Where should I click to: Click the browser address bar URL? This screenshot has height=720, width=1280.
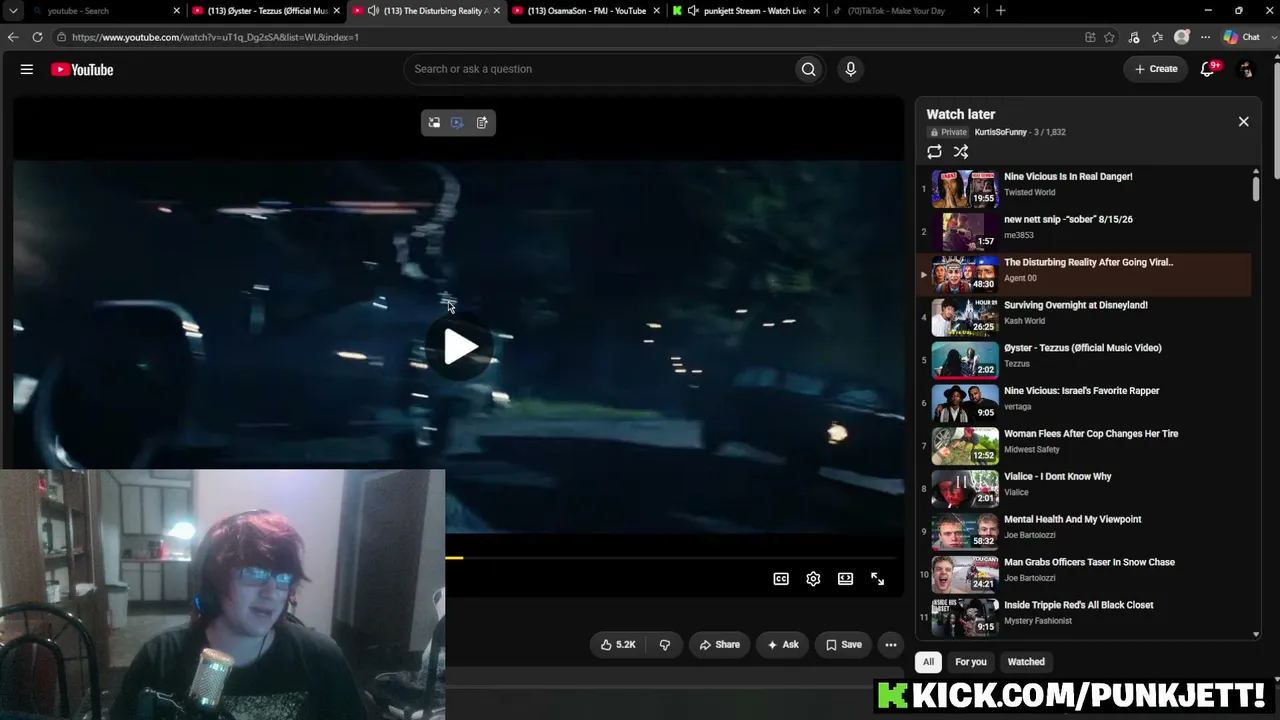pos(215,37)
